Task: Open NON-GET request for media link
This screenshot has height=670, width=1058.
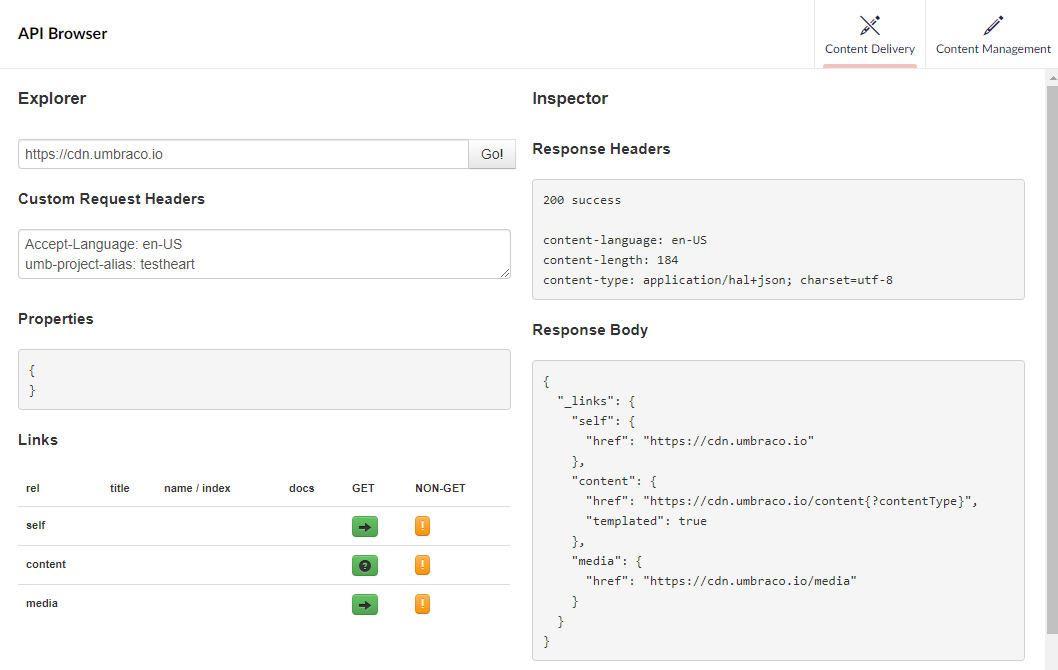Action: pos(422,604)
